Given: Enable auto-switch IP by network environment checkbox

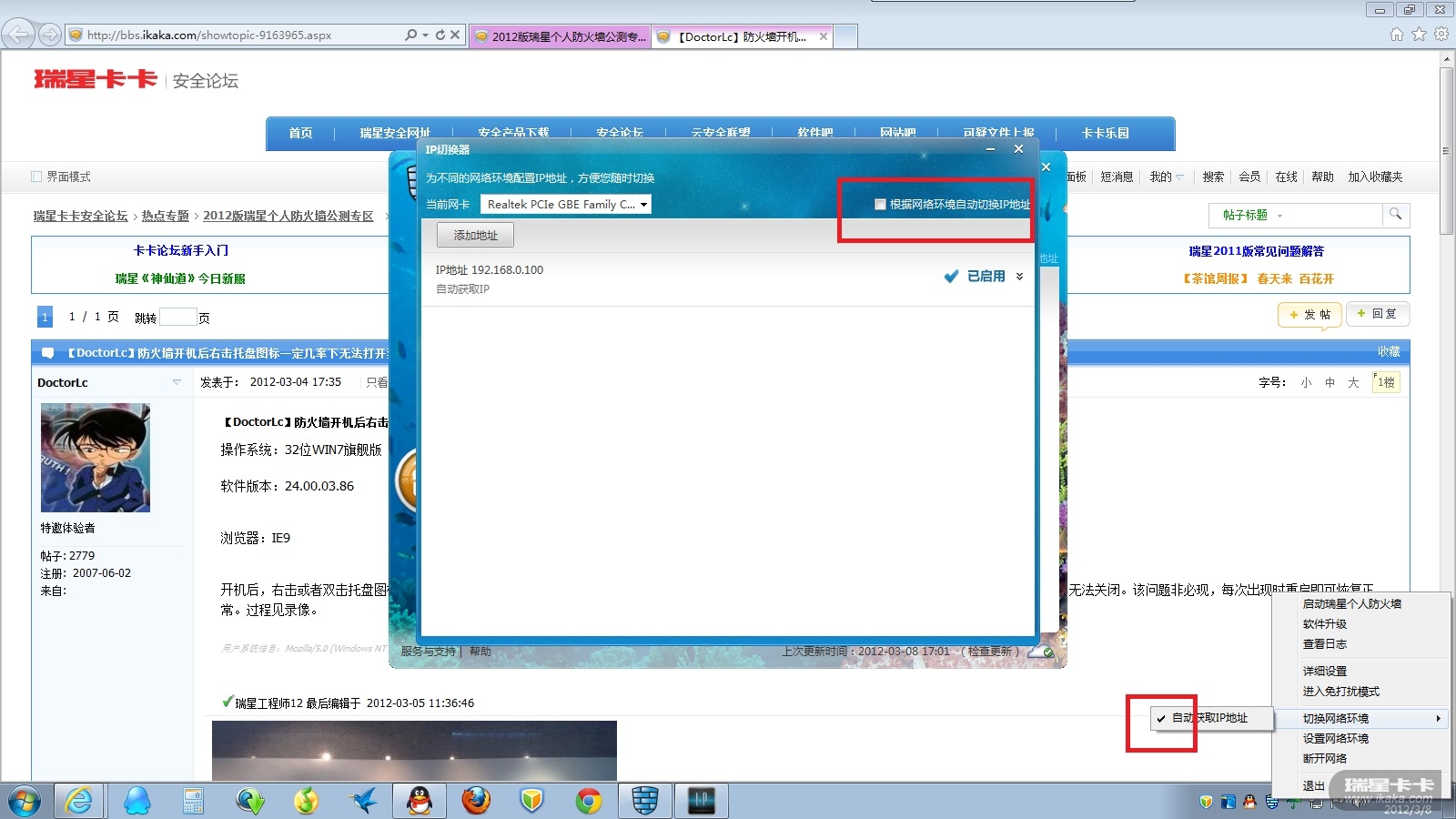Looking at the screenshot, I should 880,205.
